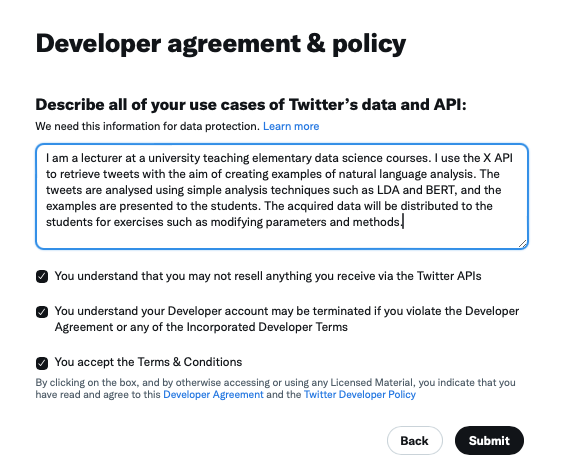Untick the accept Terms & Conditions checkbox
This screenshot has width=575, height=475.
point(42,363)
